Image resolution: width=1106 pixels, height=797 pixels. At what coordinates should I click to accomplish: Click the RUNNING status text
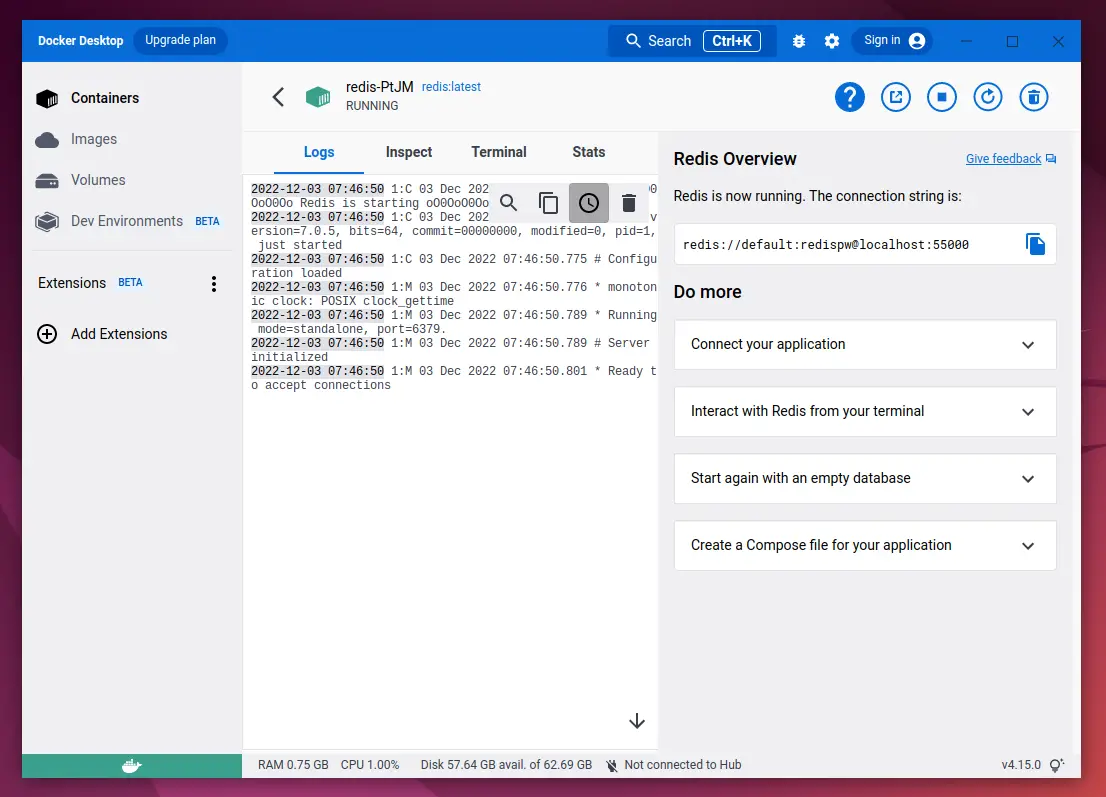tap(372, 106)
